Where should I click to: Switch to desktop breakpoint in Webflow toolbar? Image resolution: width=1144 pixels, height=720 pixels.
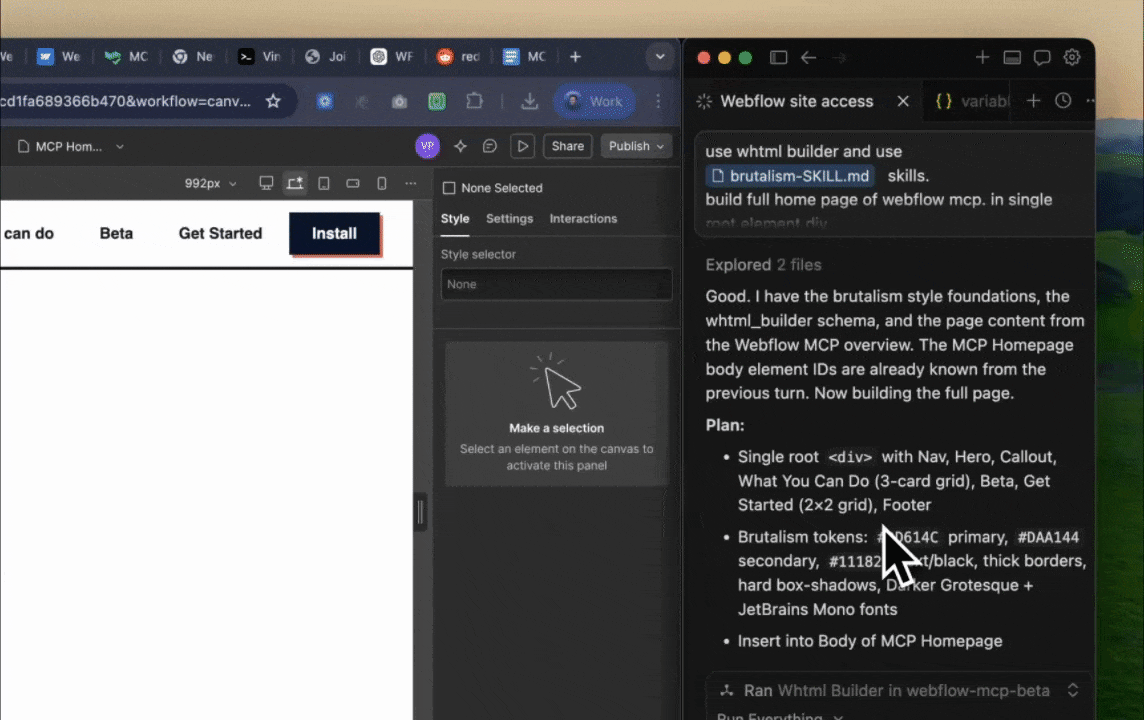266,183
